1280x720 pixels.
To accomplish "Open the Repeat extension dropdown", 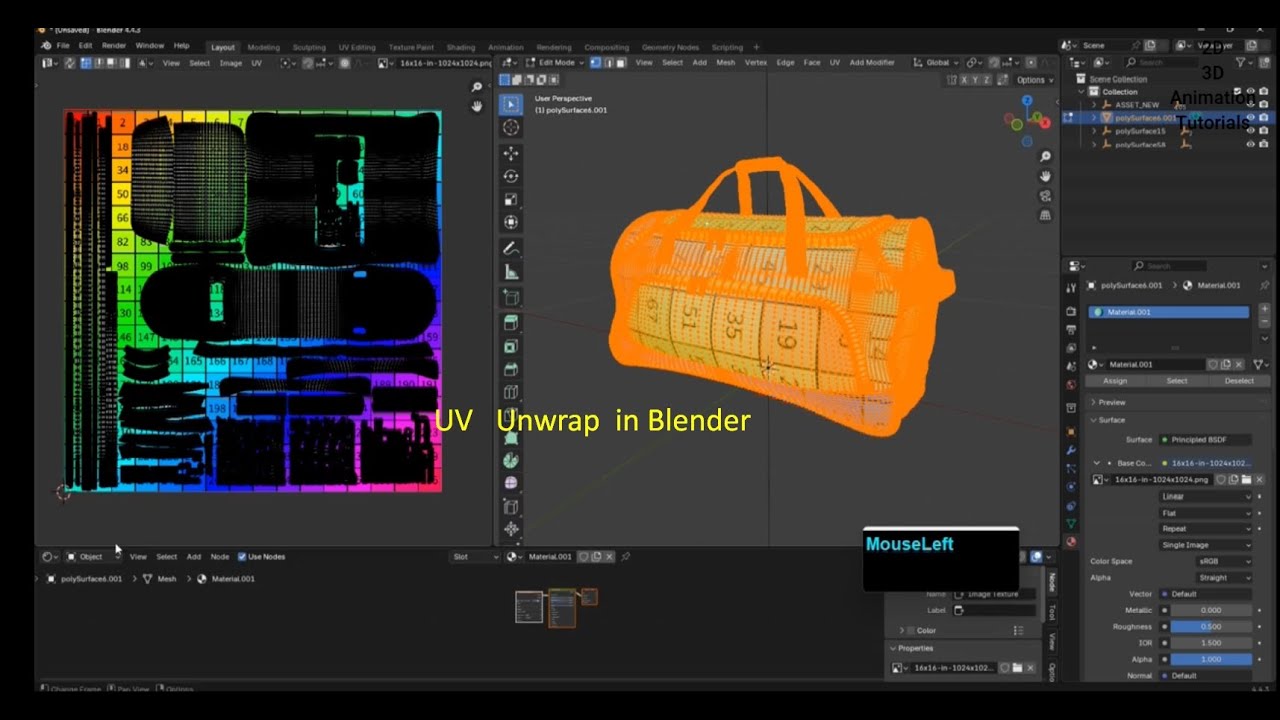I will [x=1205, y=529].
